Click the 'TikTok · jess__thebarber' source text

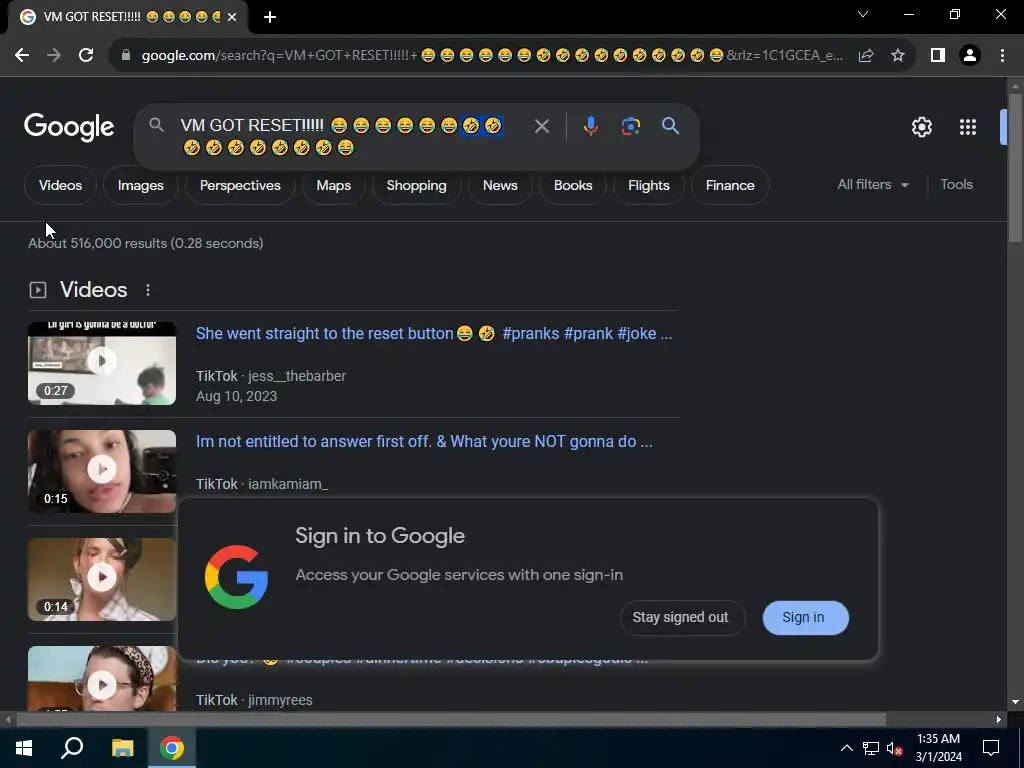(271, 376)
